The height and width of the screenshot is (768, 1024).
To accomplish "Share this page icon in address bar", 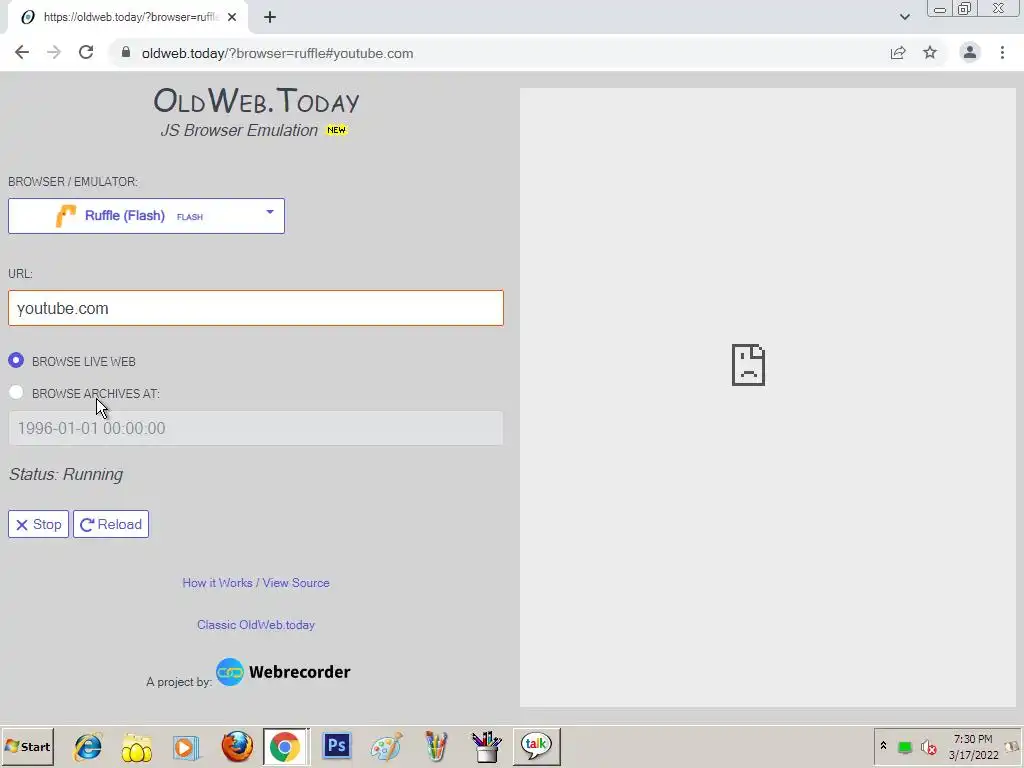I will click(898, 53).
